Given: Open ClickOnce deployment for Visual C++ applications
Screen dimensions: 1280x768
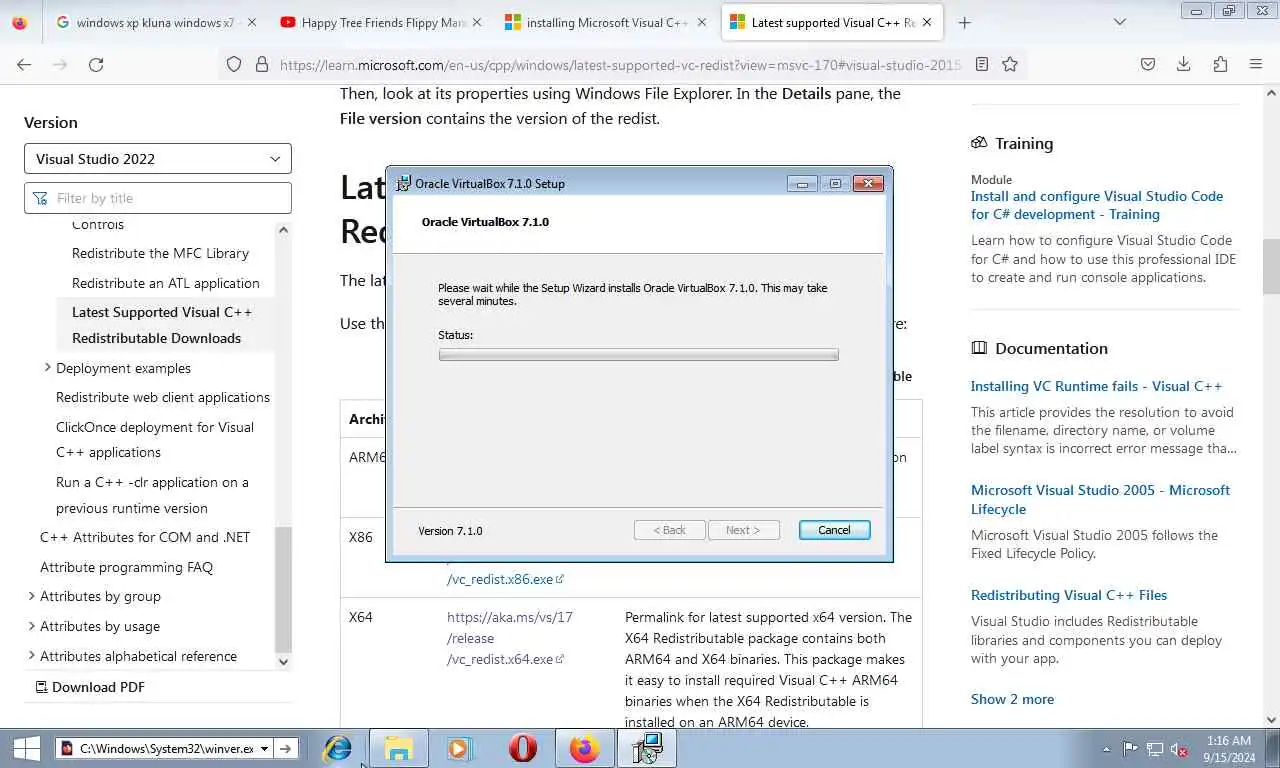Looking at the screenshot, I should [155, 439].
